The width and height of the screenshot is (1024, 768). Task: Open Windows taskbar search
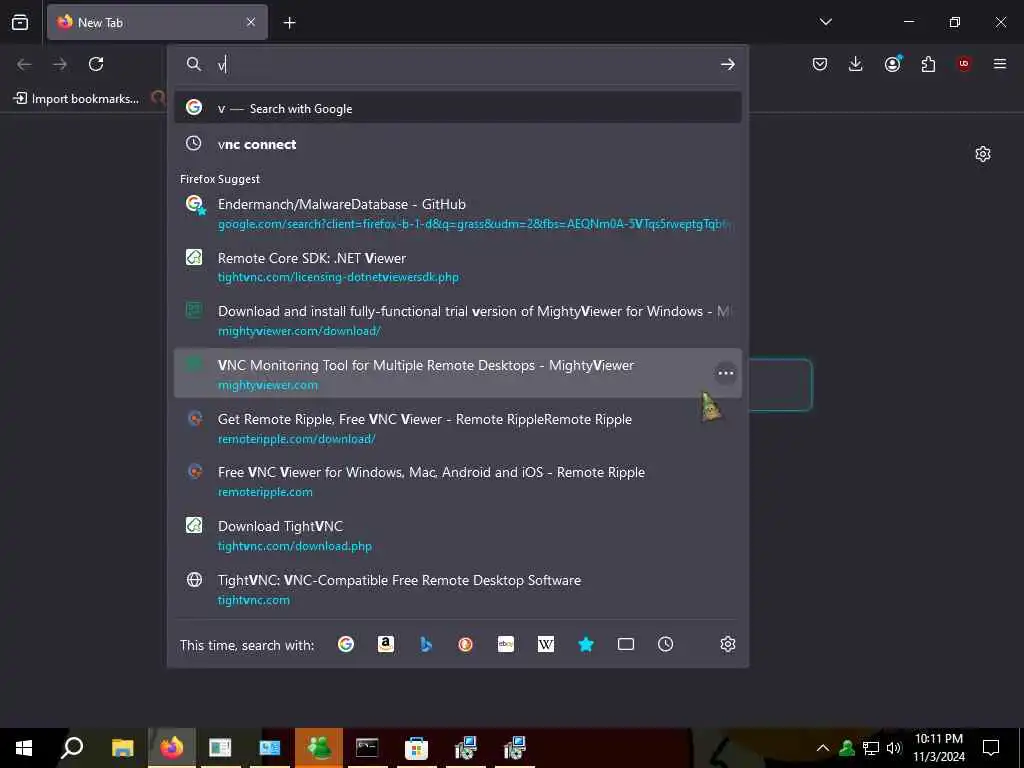72,748
